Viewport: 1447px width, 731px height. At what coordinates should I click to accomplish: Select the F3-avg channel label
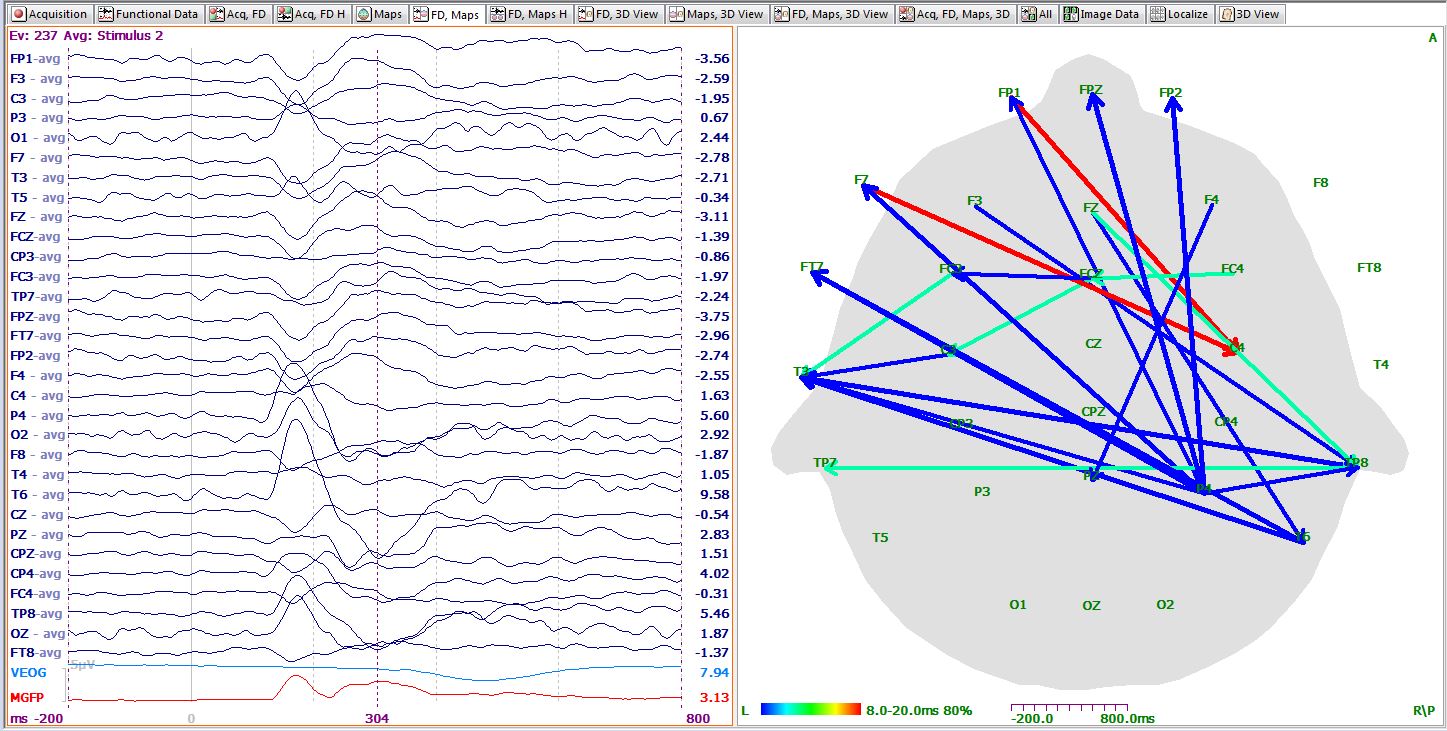coord(37,78)
